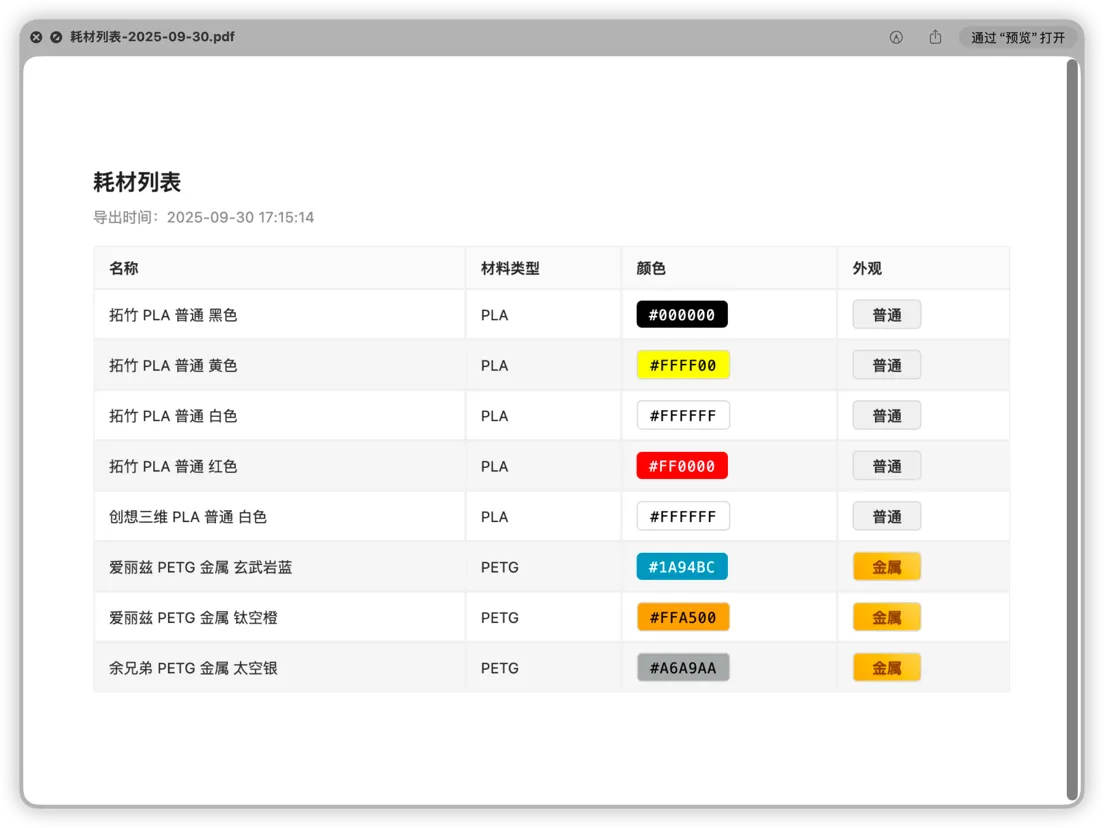Click the 普通 badge in 黑色 row
The height and width of the screenshot is (828, 1104).
point(886,315)
